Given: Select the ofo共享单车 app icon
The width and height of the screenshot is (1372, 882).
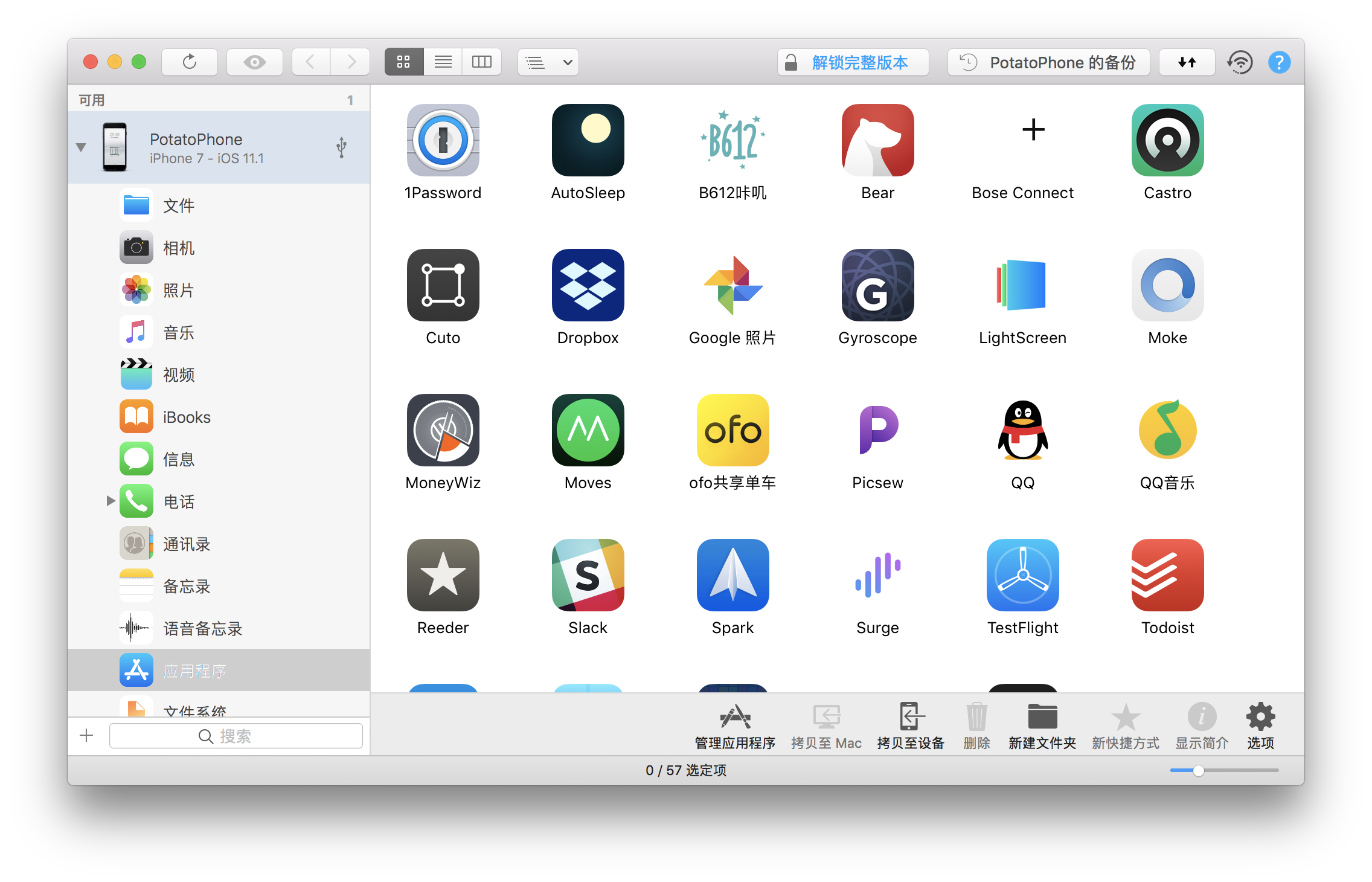Looking at the screenshot, I should coord(732,430).
